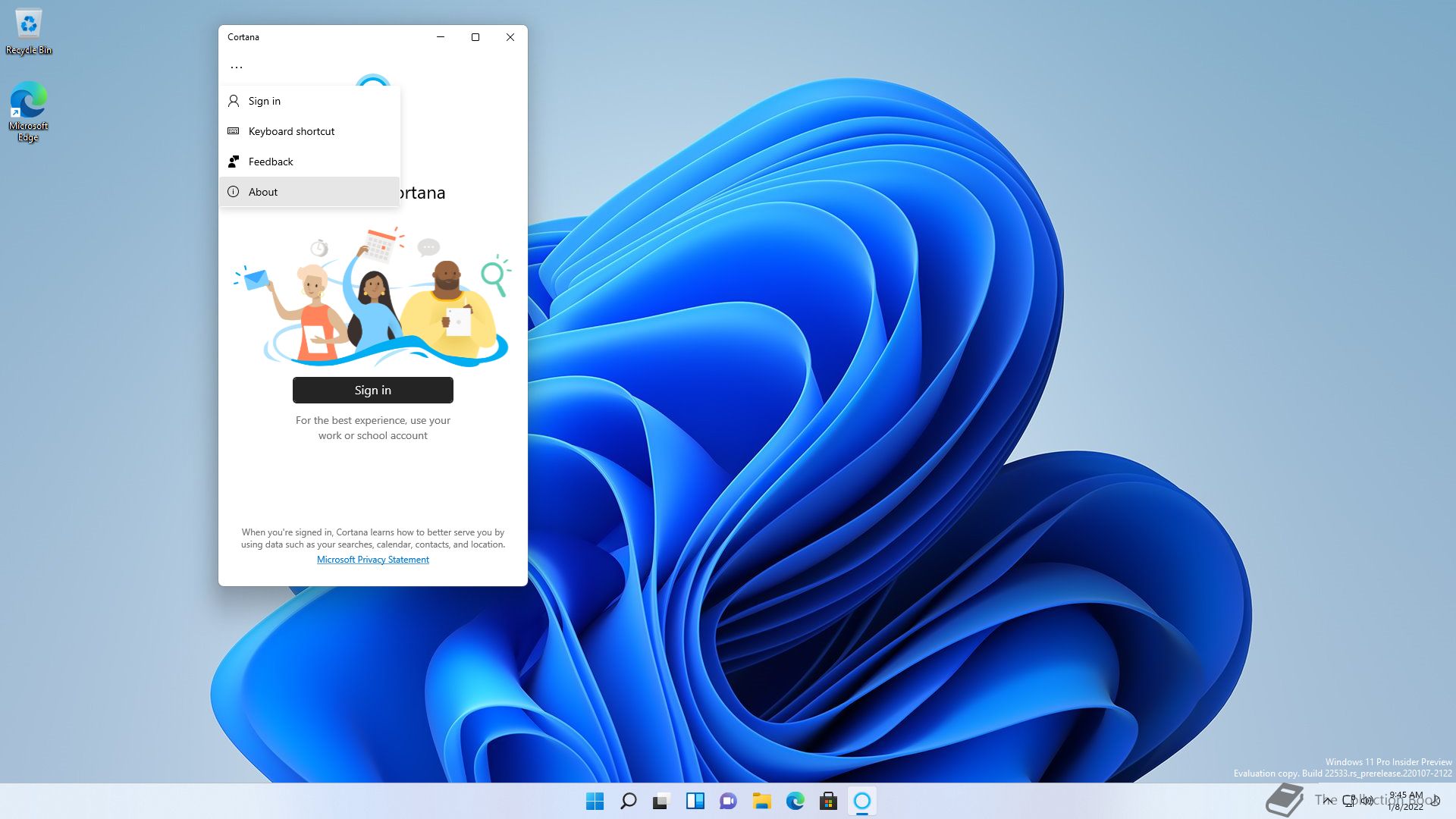The height and width of the screenshot is (819, 1456).
Task: Click the taskbar clock and date
Action: [x=1405, y=801]
